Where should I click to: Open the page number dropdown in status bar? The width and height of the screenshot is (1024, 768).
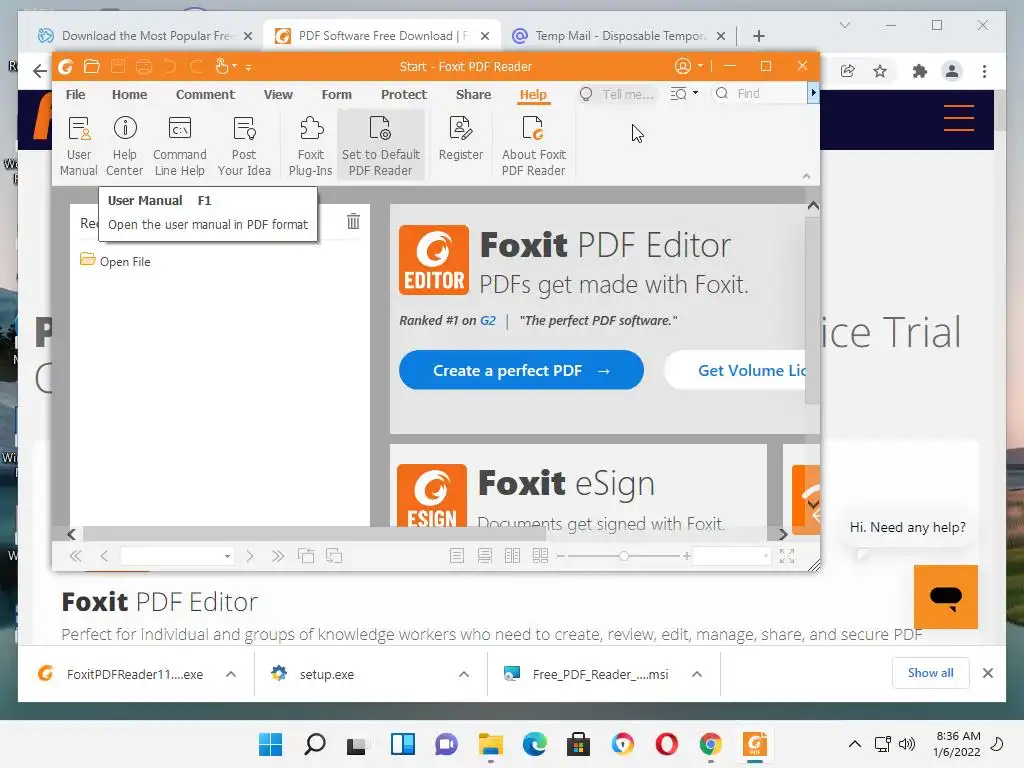pyautogui.click(x=227, y=556)
